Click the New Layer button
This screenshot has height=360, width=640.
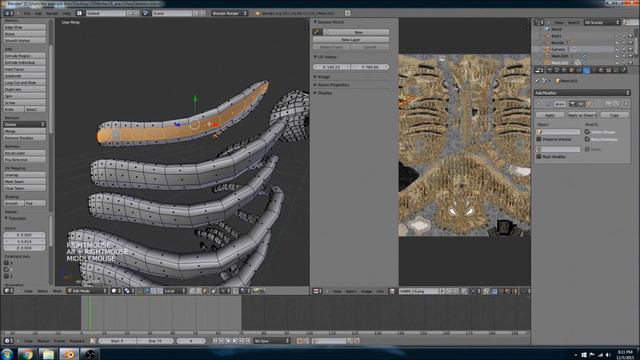click(x=351, y=40)
